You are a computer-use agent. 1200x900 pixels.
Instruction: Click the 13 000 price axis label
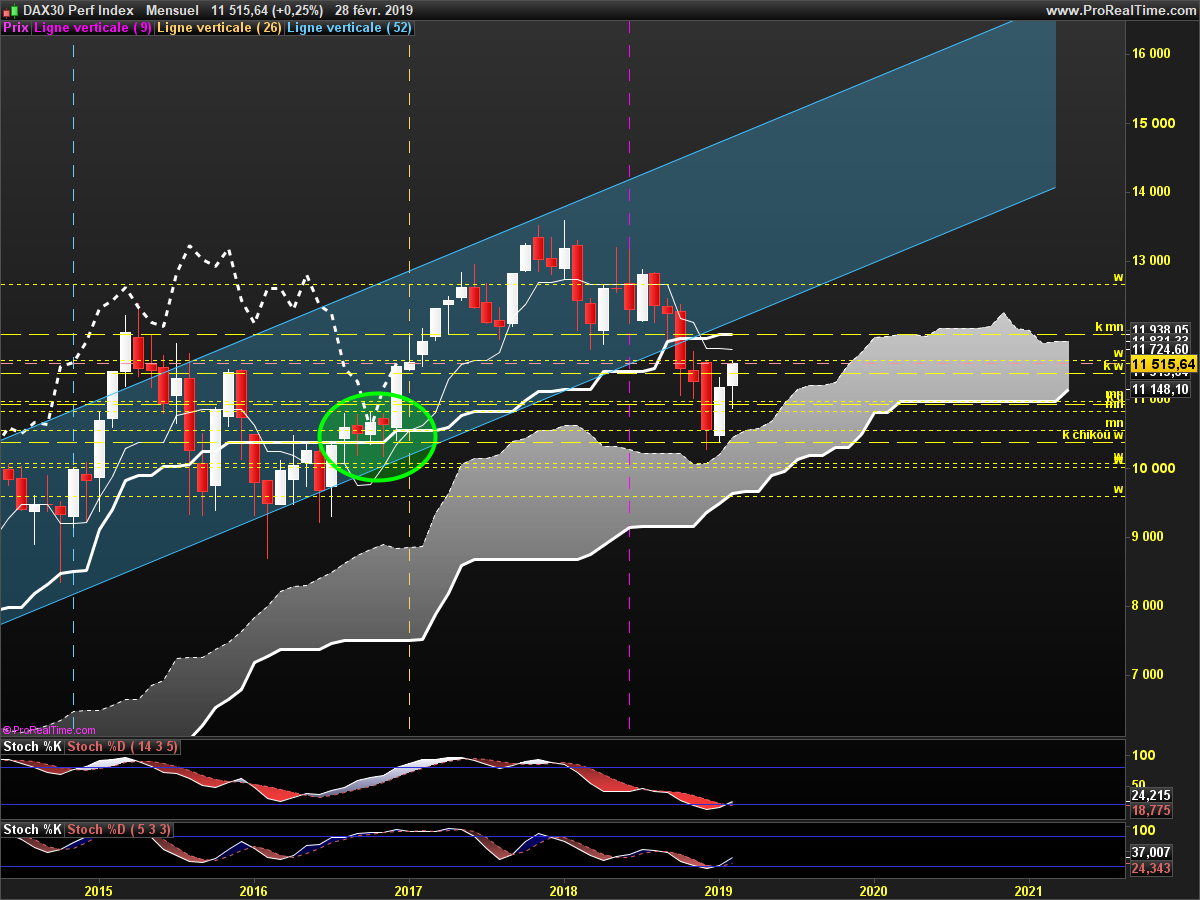(x=1152, y=261)
